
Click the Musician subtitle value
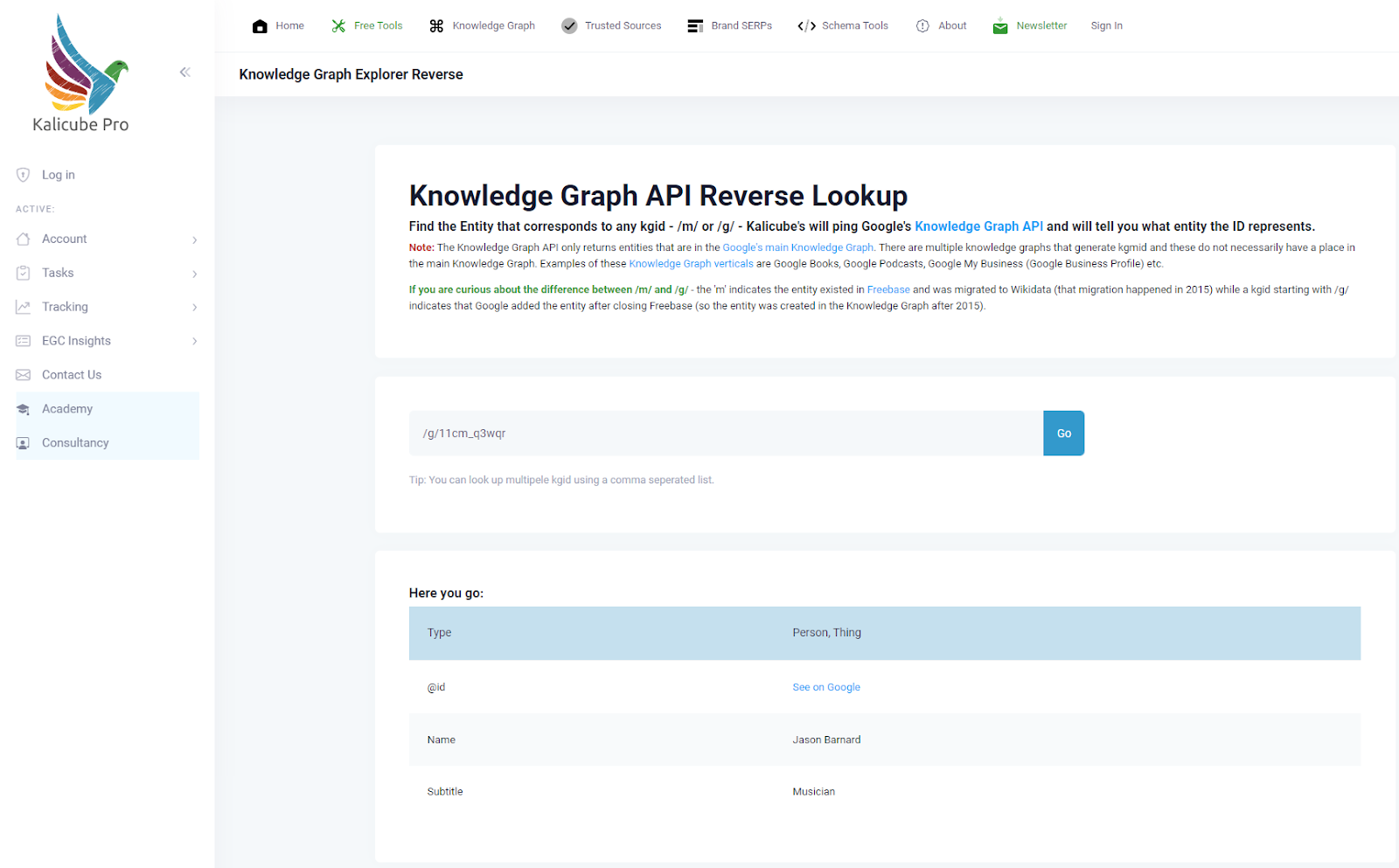coord(813,792)
